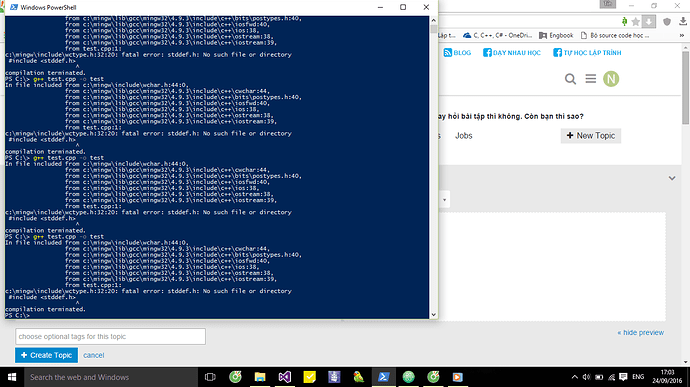Open the browser downloads arrow icon
Image resolution: width=690 pixels, height=387 pixels.
click(x=683, y=21)
